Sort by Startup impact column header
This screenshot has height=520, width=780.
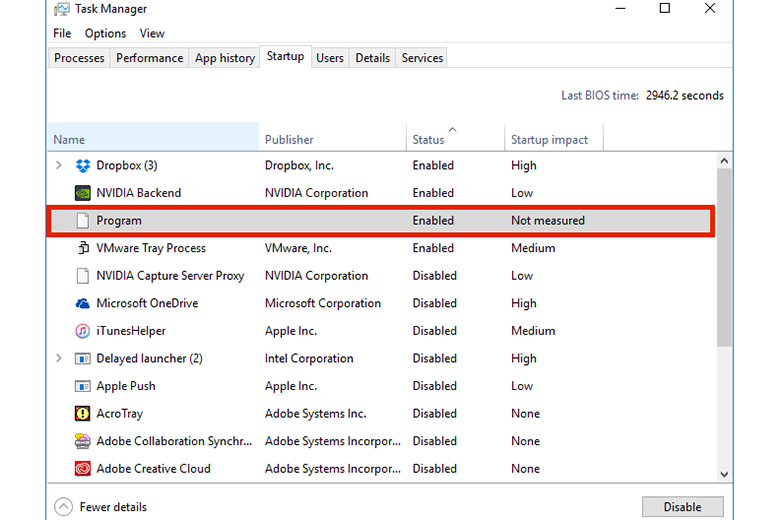pyautogui.click(x=549, y=140)
